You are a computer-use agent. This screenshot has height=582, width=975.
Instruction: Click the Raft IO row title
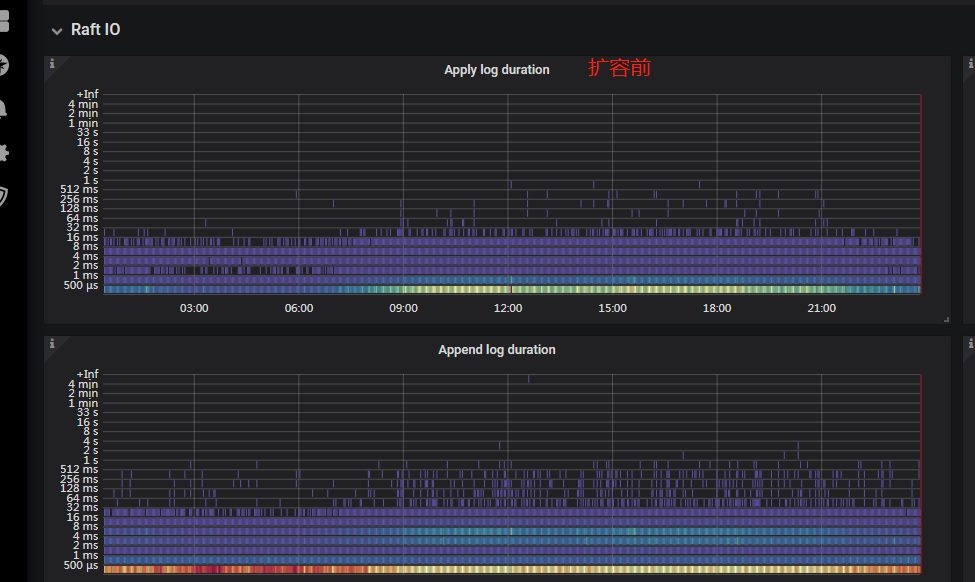coord(95,30)
